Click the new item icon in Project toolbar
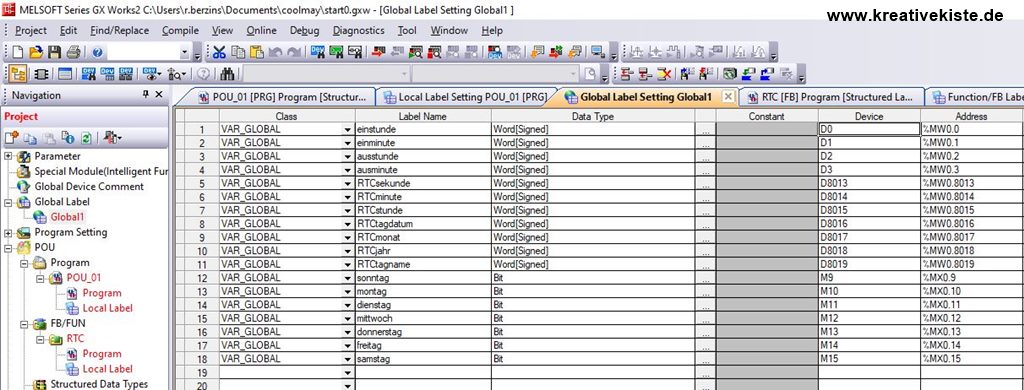Screen dimensions: 1024x390 tap(12, 138)
